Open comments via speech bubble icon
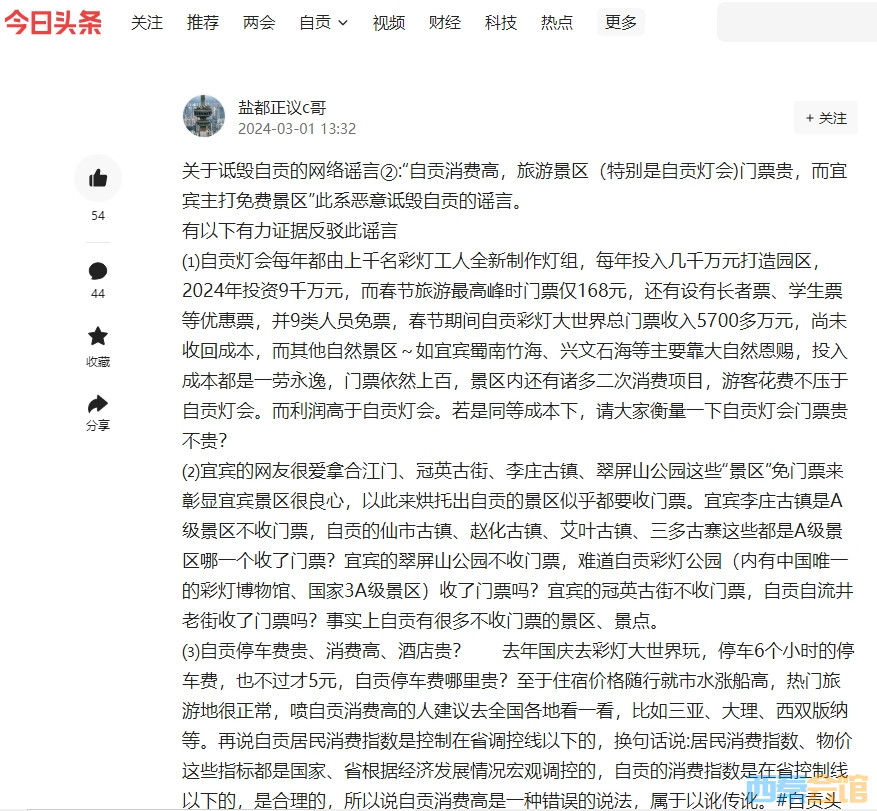 98,271
